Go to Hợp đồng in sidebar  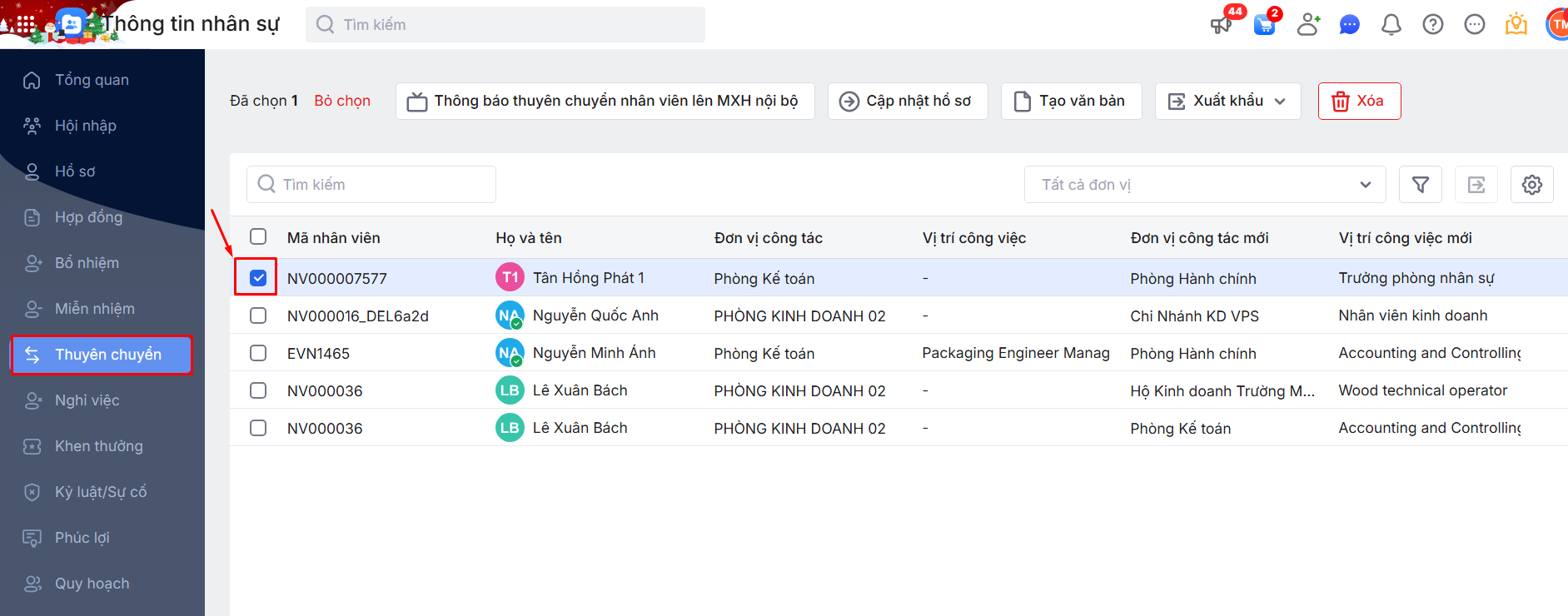click(88, 217)
